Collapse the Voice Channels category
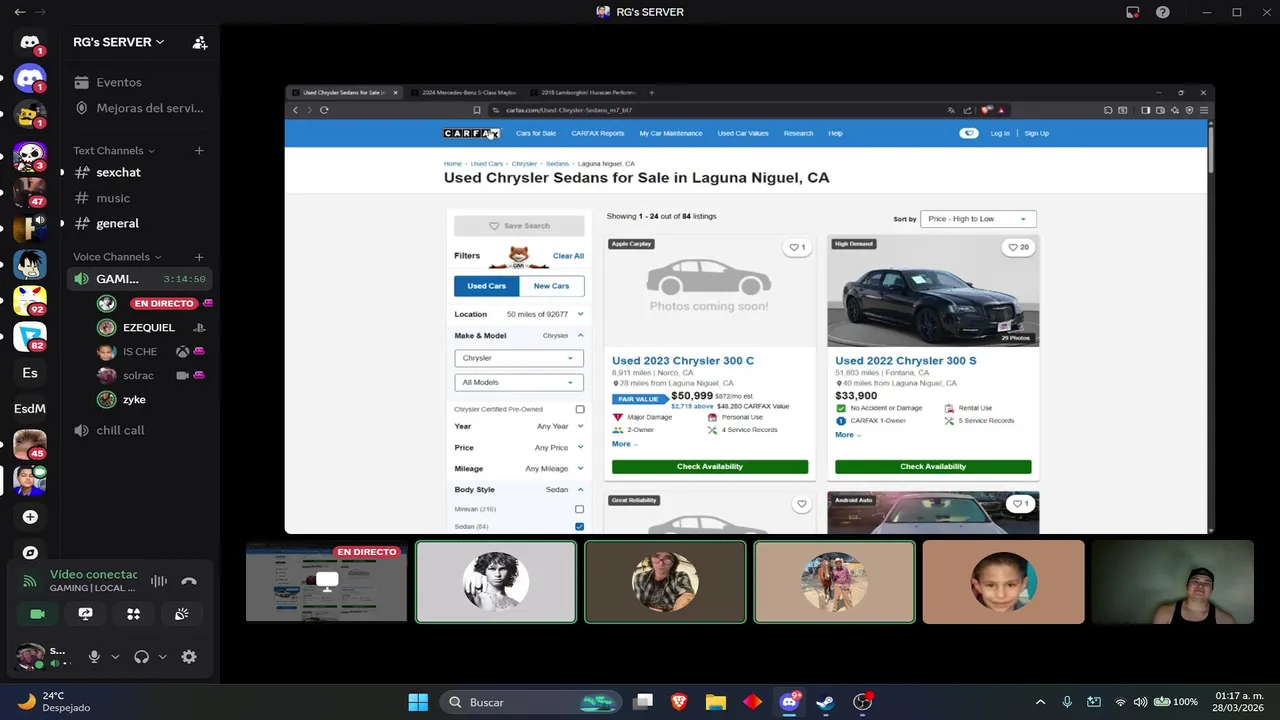 (x=117, y=257)
